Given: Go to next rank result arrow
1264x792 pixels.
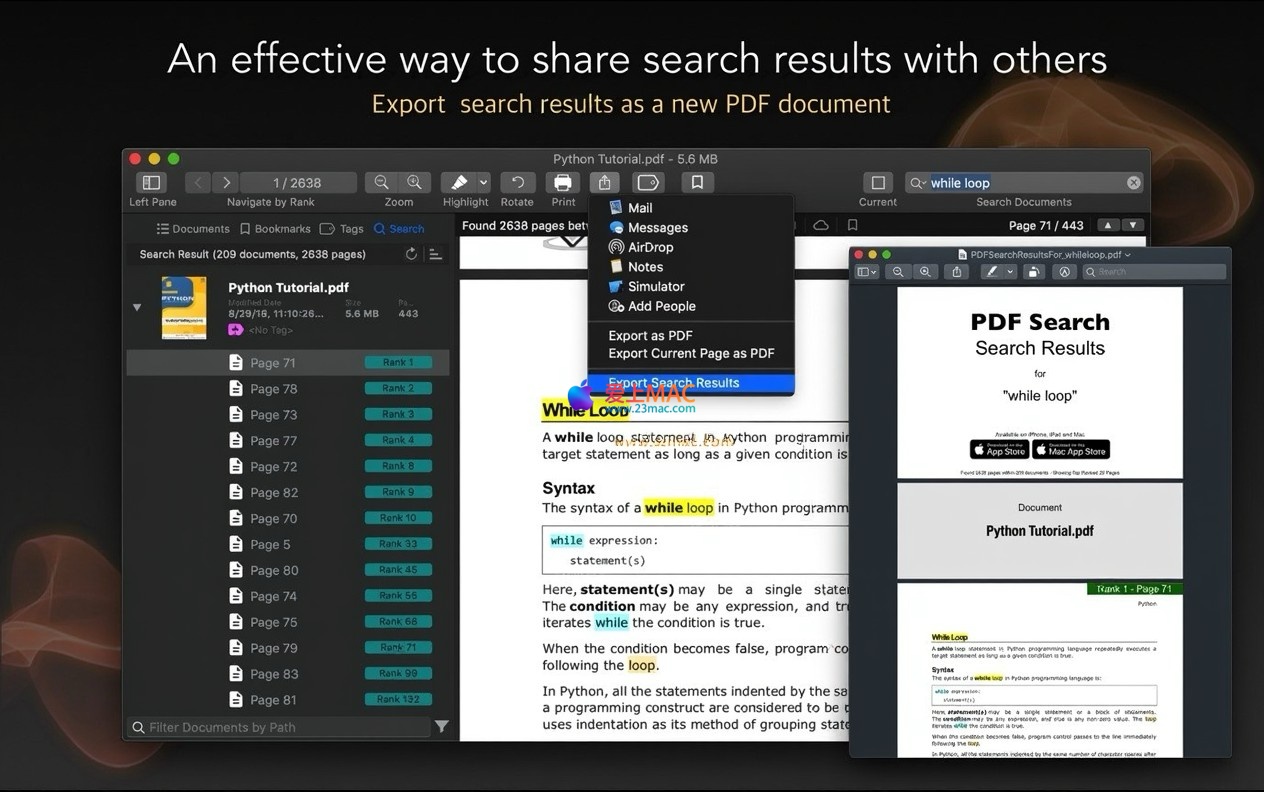Looking at the screenshot, I should [x=227, y=182].
